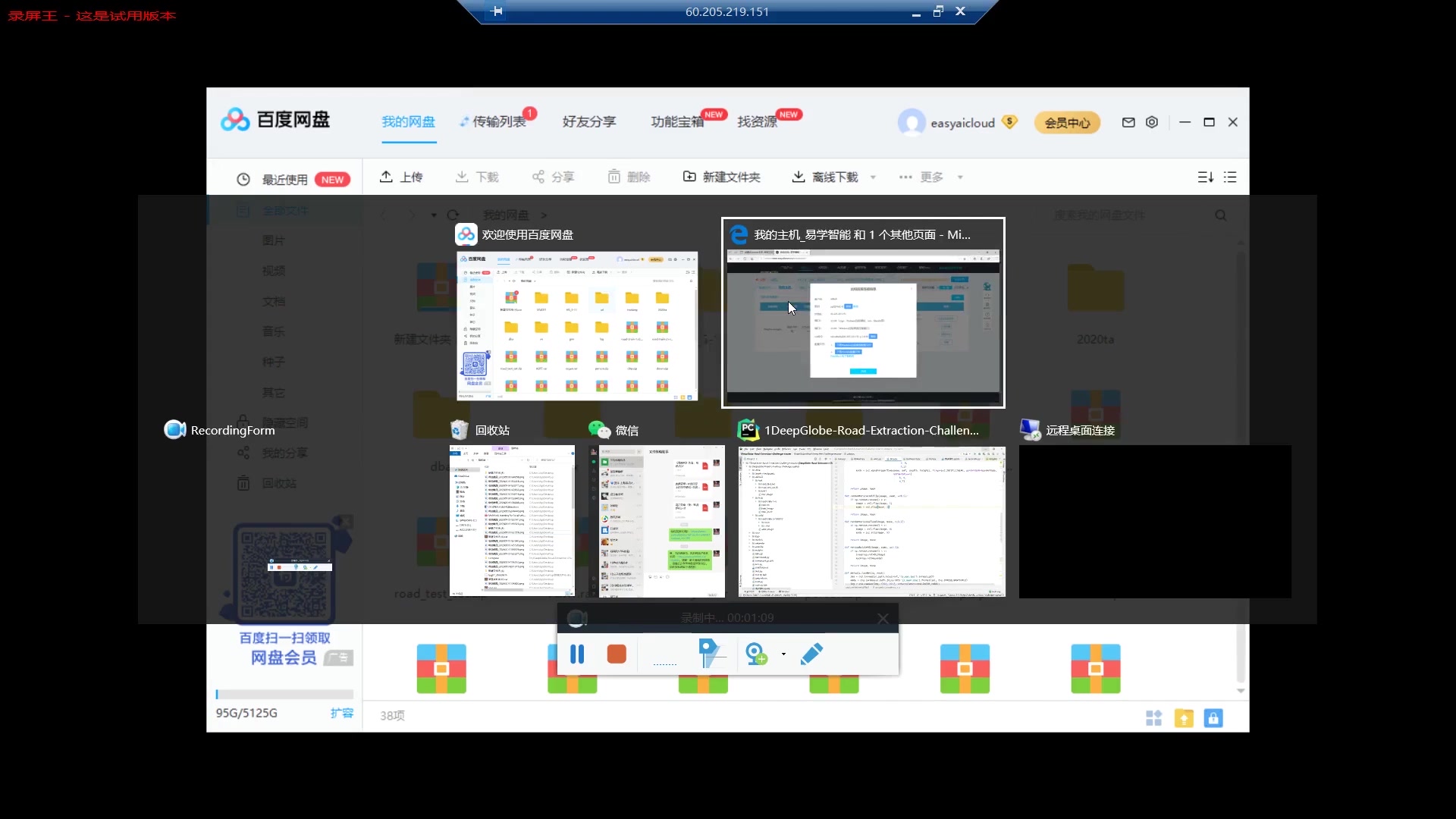Switch to 我的网盘 tab

[408, 122]
